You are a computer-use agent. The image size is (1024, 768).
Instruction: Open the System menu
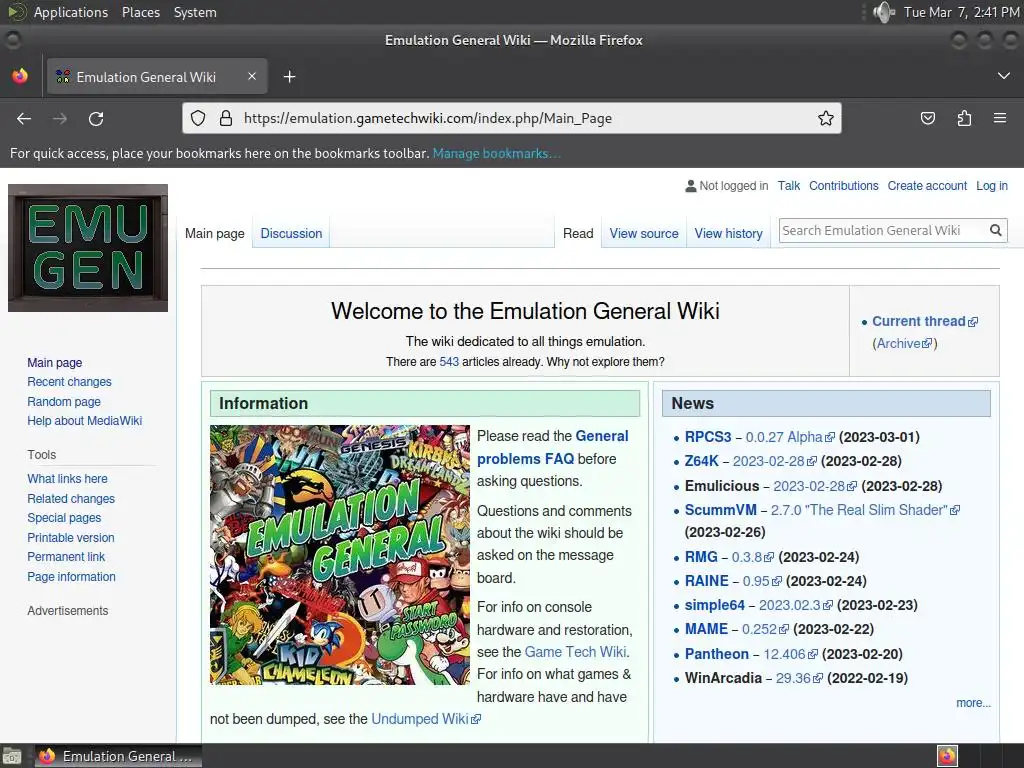(195, 12)
